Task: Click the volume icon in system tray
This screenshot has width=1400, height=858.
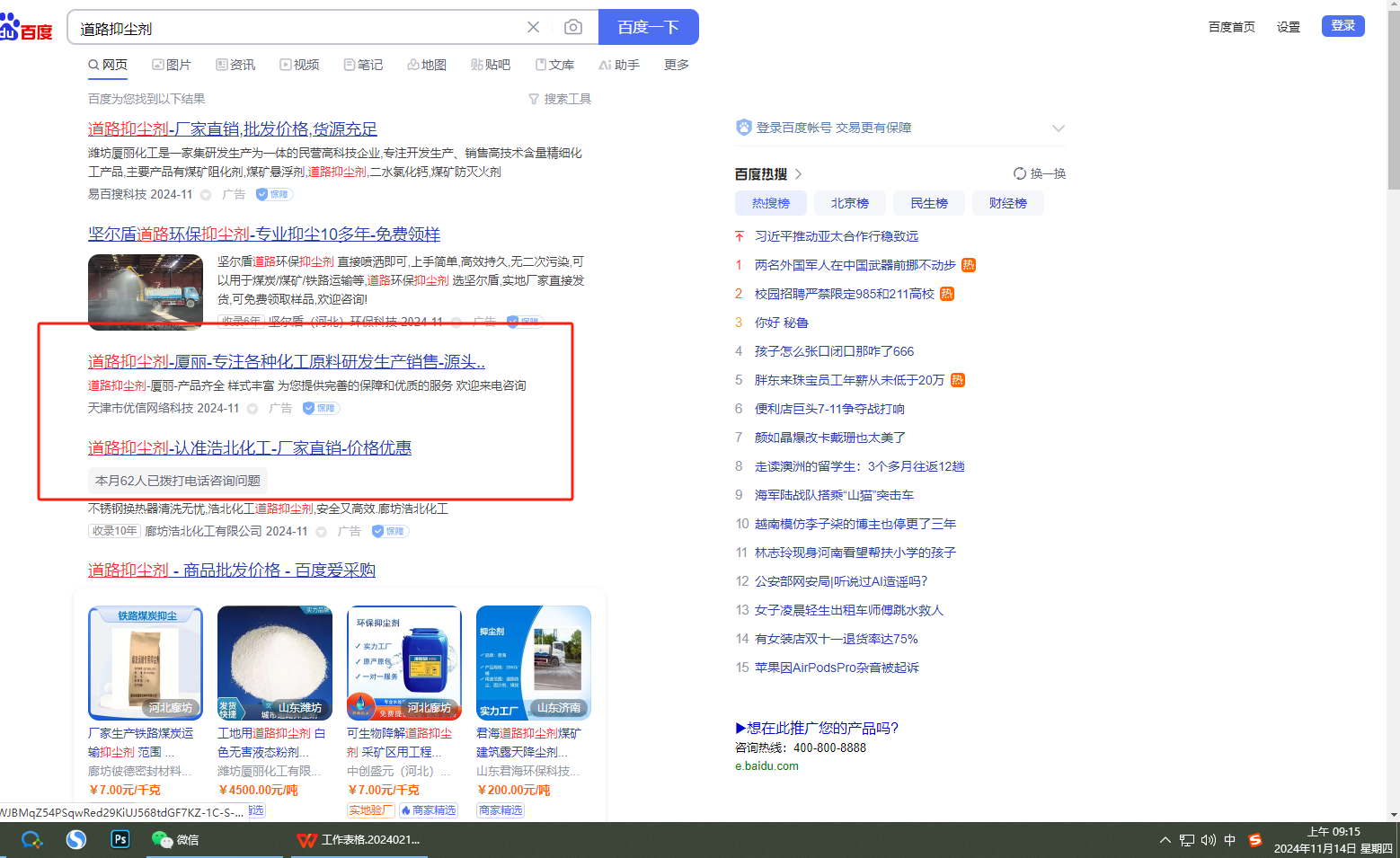Action: click(1209, 840)
